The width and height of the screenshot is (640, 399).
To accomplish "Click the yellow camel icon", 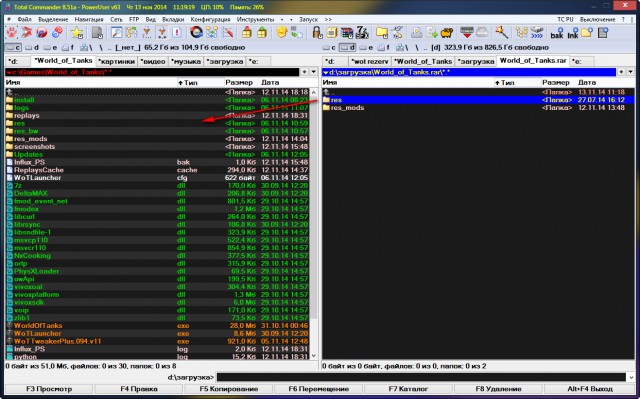I will 447,33.
